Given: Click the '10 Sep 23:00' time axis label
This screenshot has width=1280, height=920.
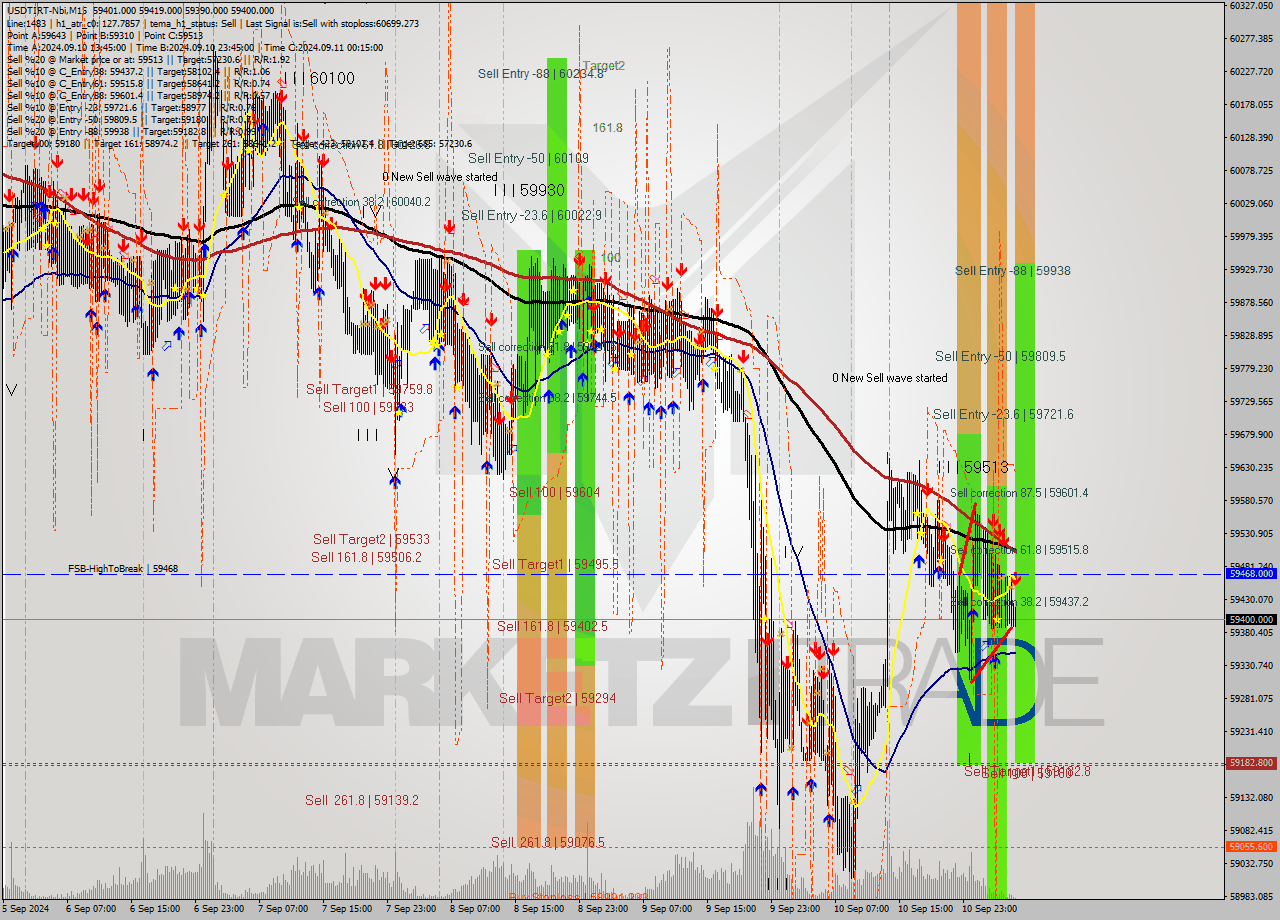Looking at the screenshot, I should (x=989, y=909).
